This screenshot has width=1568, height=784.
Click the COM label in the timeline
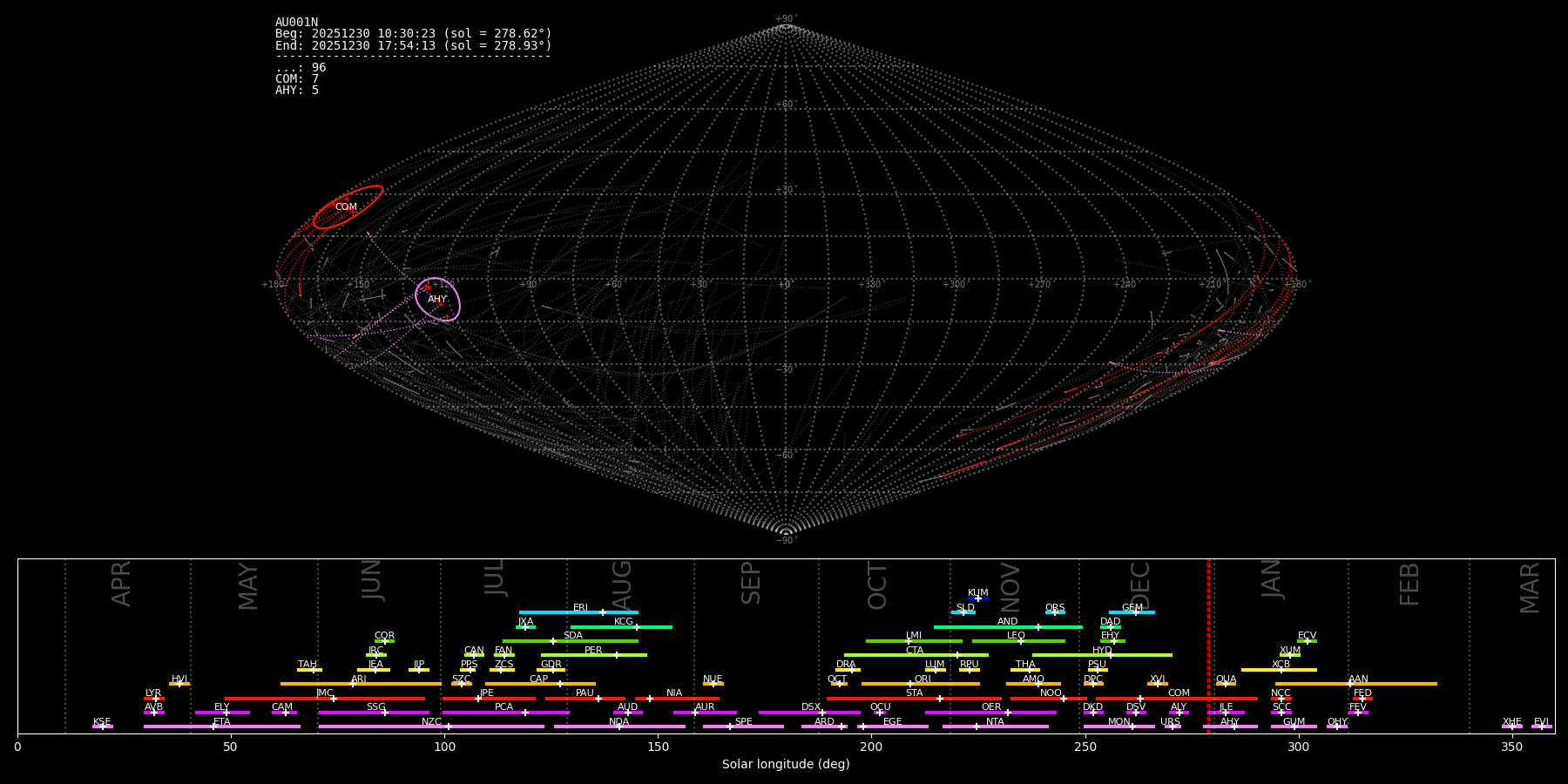pos(1179,693)
